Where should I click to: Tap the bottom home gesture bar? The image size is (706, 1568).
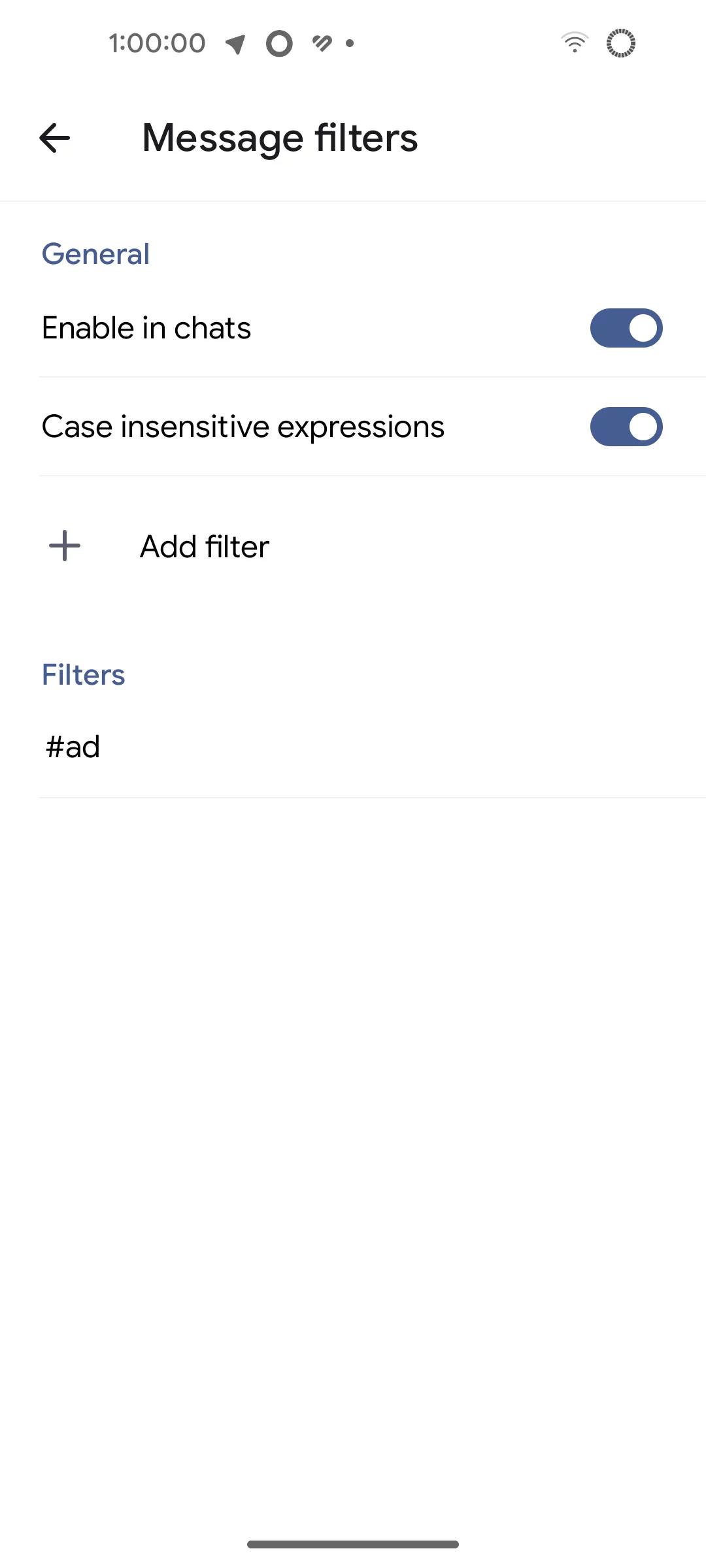(353, 1544)
